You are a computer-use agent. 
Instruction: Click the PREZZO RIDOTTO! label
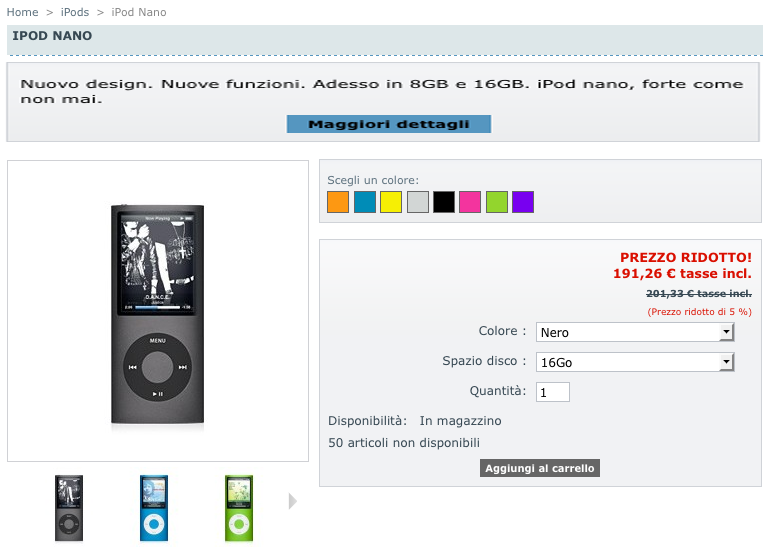(x=686, y=258)
